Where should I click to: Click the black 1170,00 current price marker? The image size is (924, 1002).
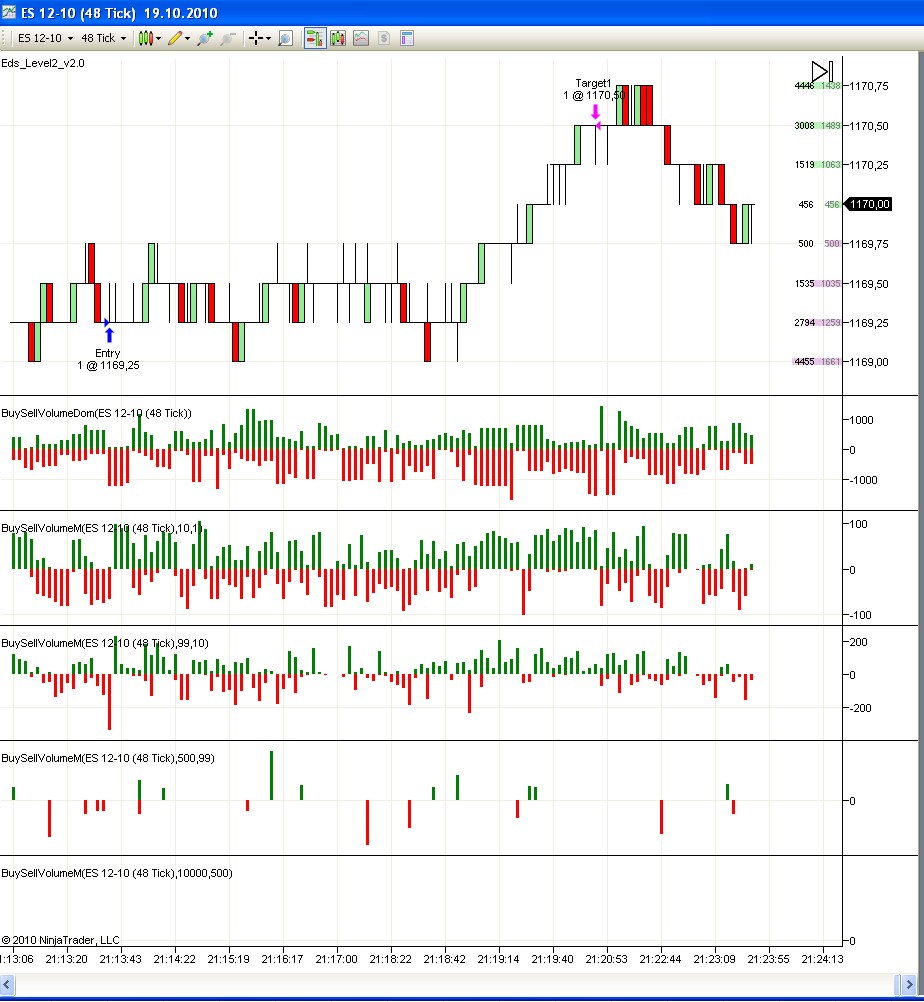(868, 204)
